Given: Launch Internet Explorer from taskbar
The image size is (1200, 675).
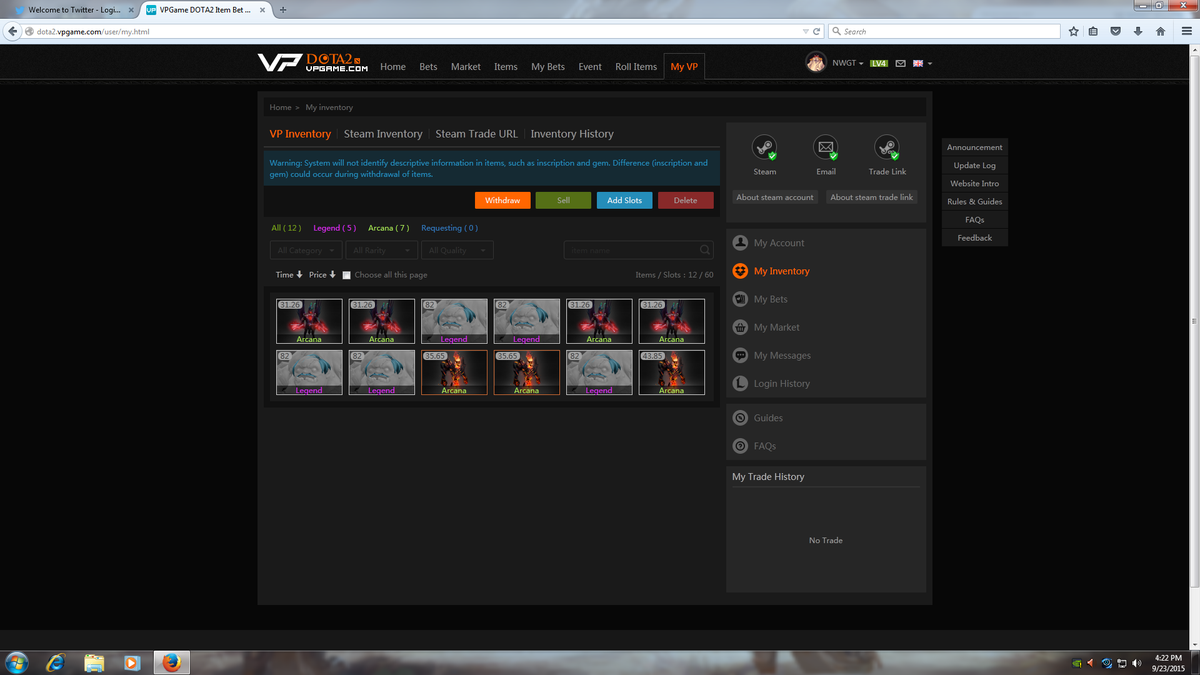Looking at the screenshot, I should (56, 662).
